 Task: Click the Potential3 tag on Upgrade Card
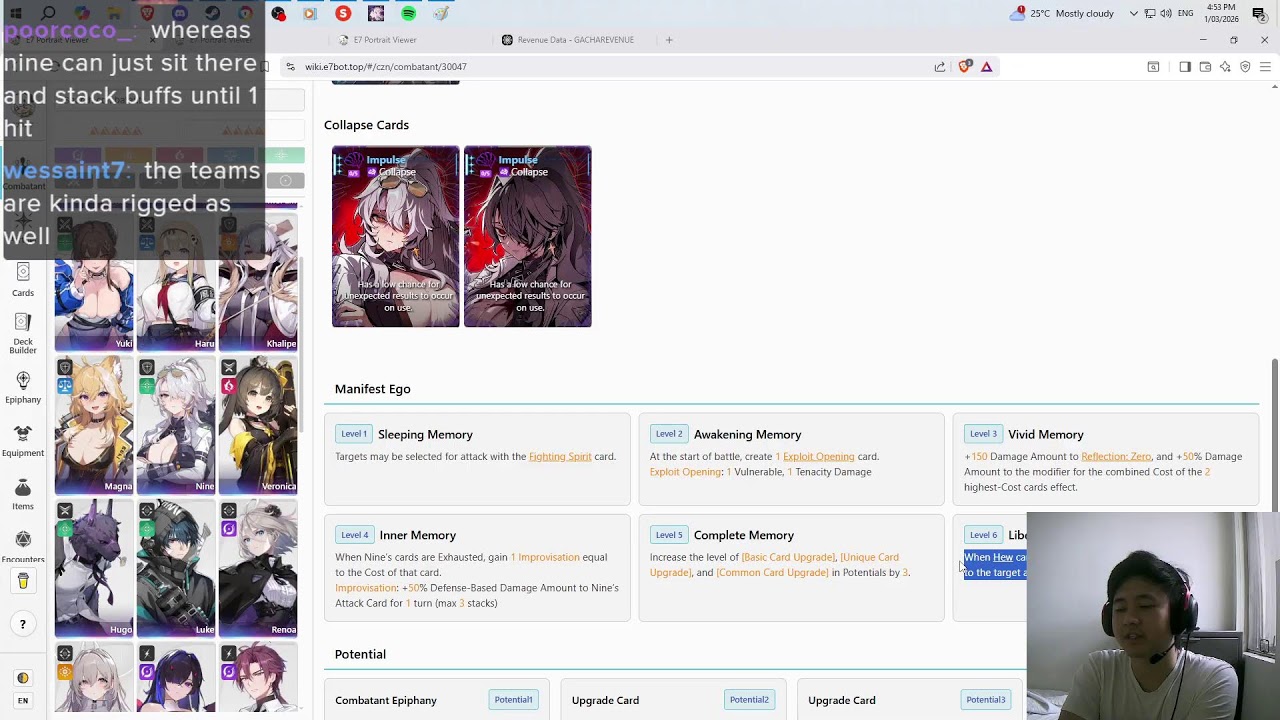(x=985, y=700)
